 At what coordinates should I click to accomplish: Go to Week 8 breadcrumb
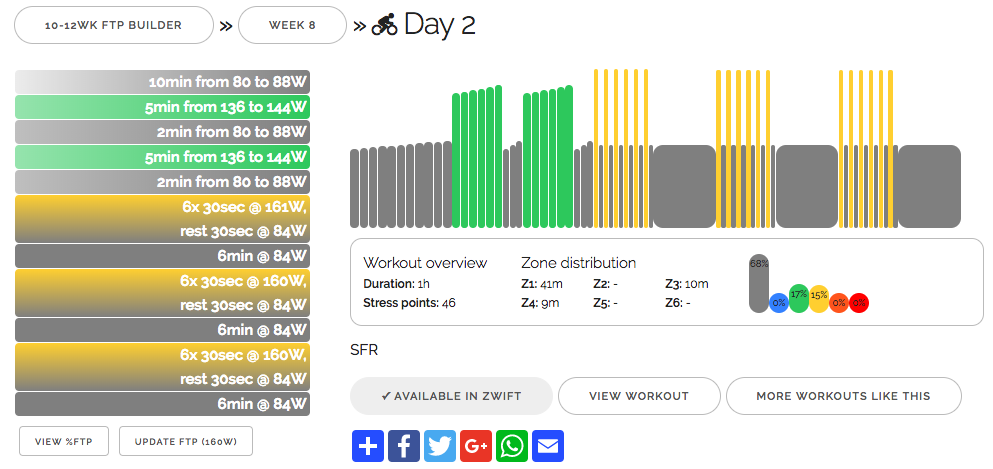(292, 25)
